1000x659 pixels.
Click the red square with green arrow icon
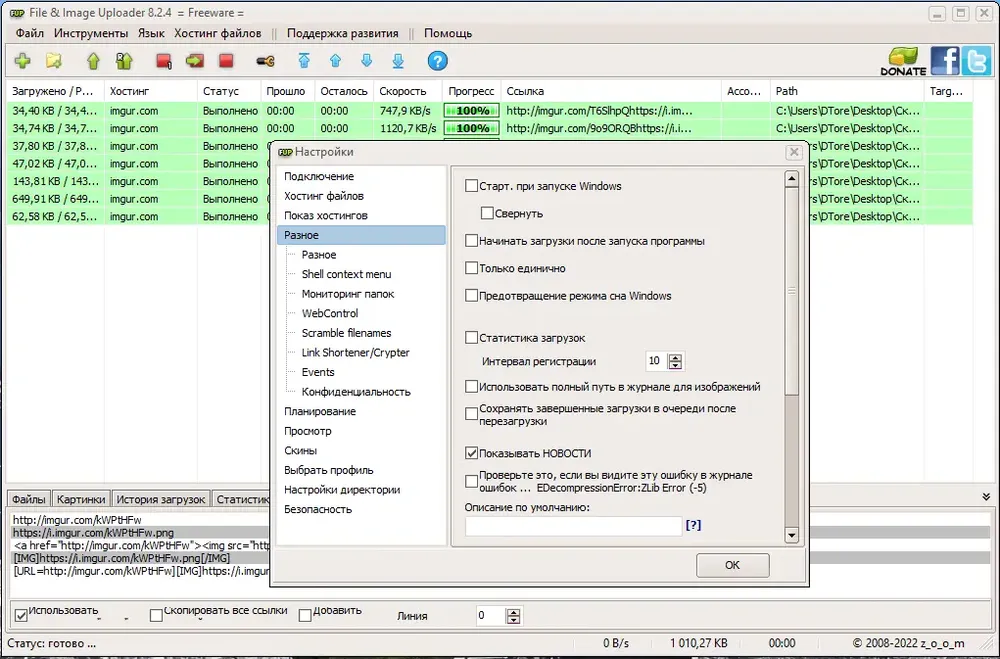point(195,61)
